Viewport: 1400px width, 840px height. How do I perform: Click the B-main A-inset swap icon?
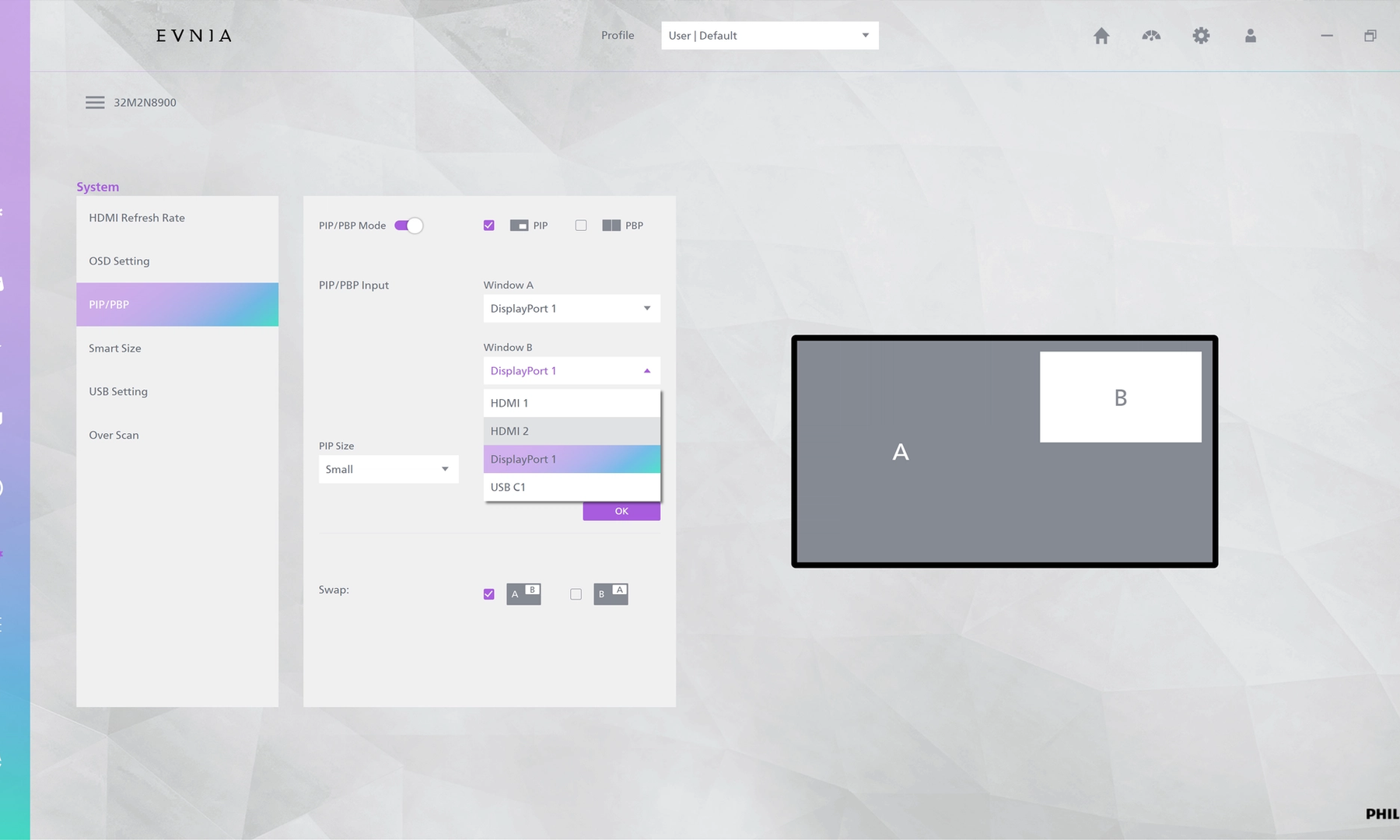tap(611, 594)
